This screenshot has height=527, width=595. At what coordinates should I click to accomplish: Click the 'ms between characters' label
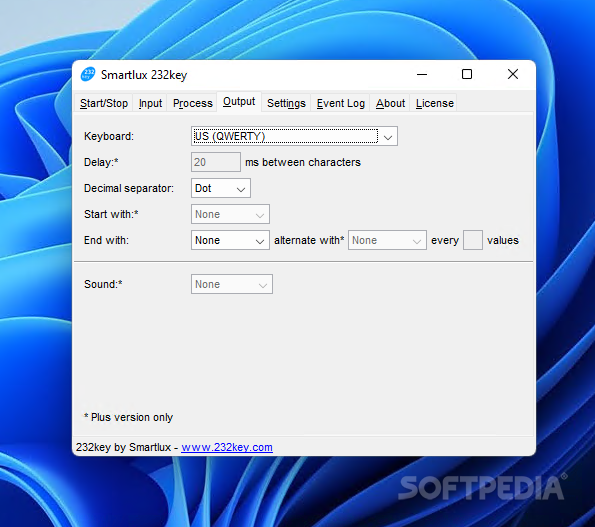pyautogui.click(x=303, y=162)
